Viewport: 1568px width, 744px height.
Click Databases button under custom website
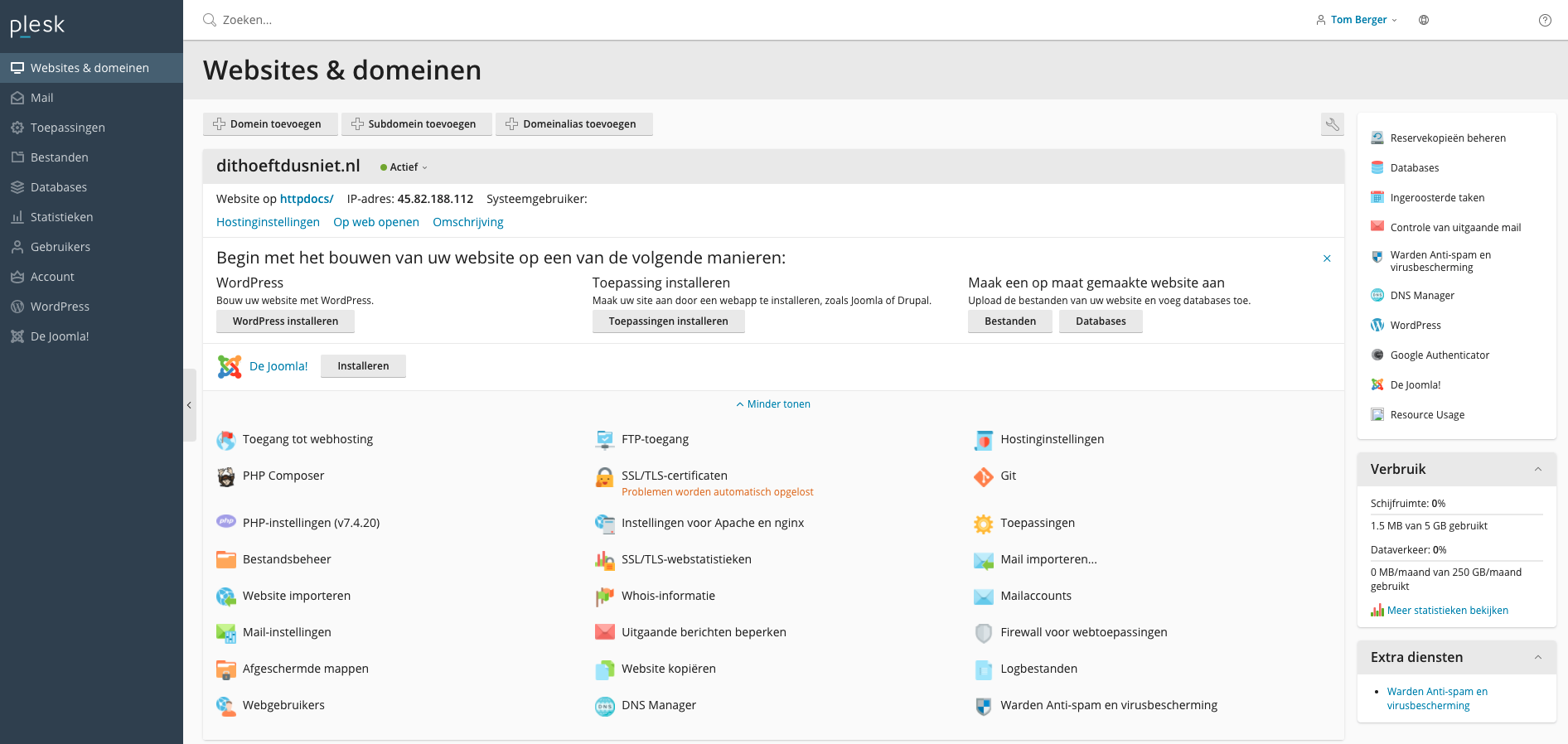click(x=1101, y=321)
